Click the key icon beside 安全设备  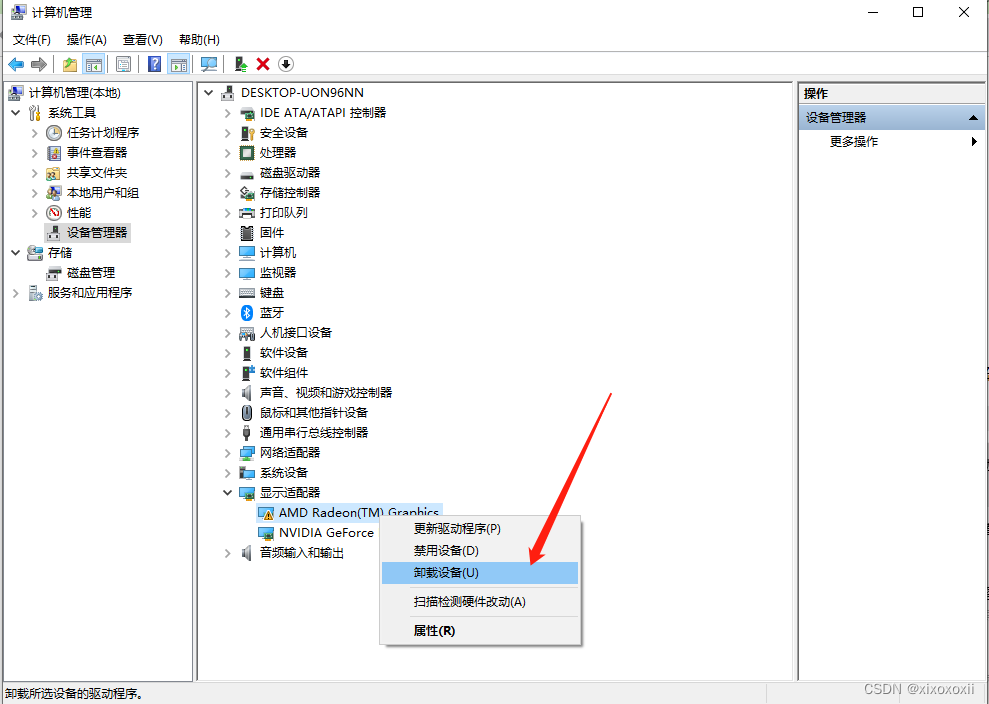click(247, 132)
